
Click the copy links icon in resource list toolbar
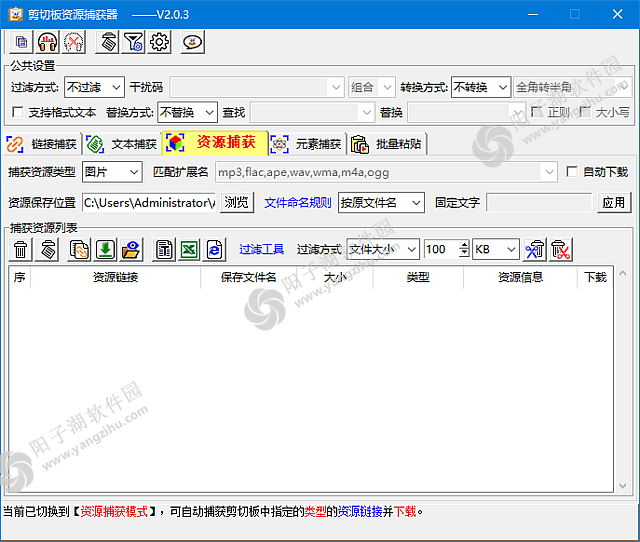(x=79, y=249)
